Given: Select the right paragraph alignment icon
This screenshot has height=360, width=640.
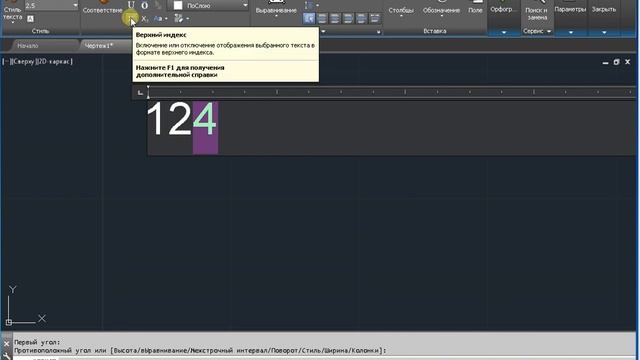Looking at the screenshot, I should click(348, 18).
